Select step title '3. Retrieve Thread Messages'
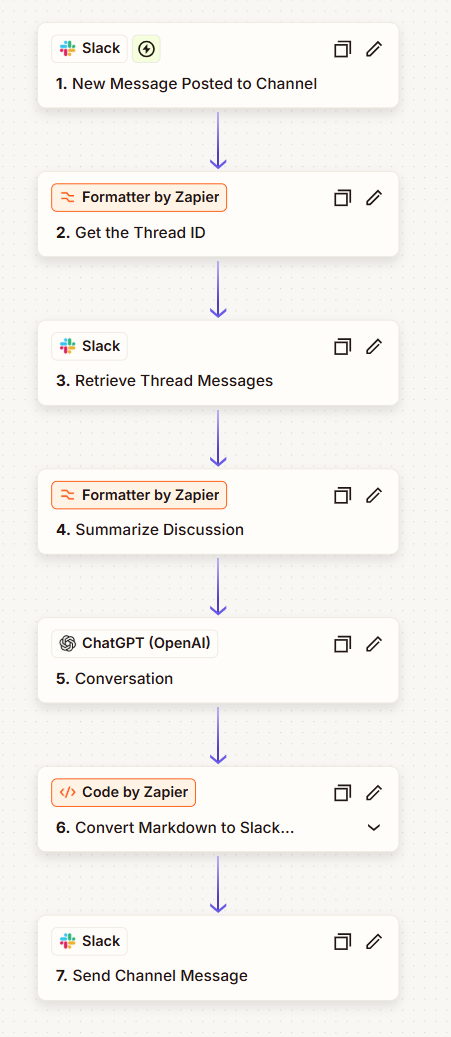This screenshot has height=1037, width=451. pyautogui.click(x=165, y=381)
